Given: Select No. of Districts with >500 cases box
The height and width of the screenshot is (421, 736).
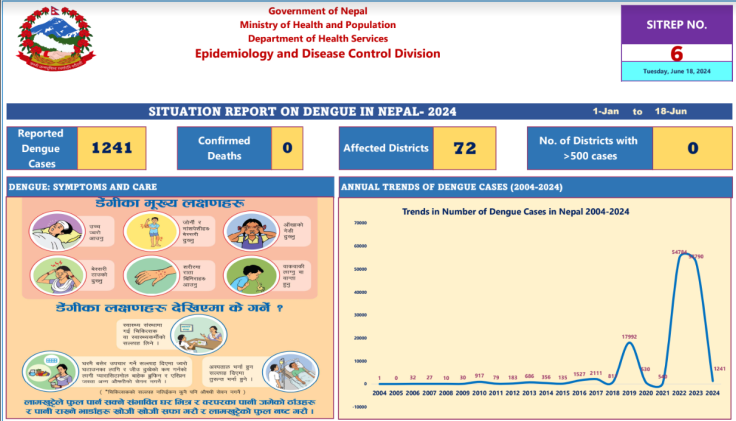Looking at the screenshot, I should (x=629, y=148).
